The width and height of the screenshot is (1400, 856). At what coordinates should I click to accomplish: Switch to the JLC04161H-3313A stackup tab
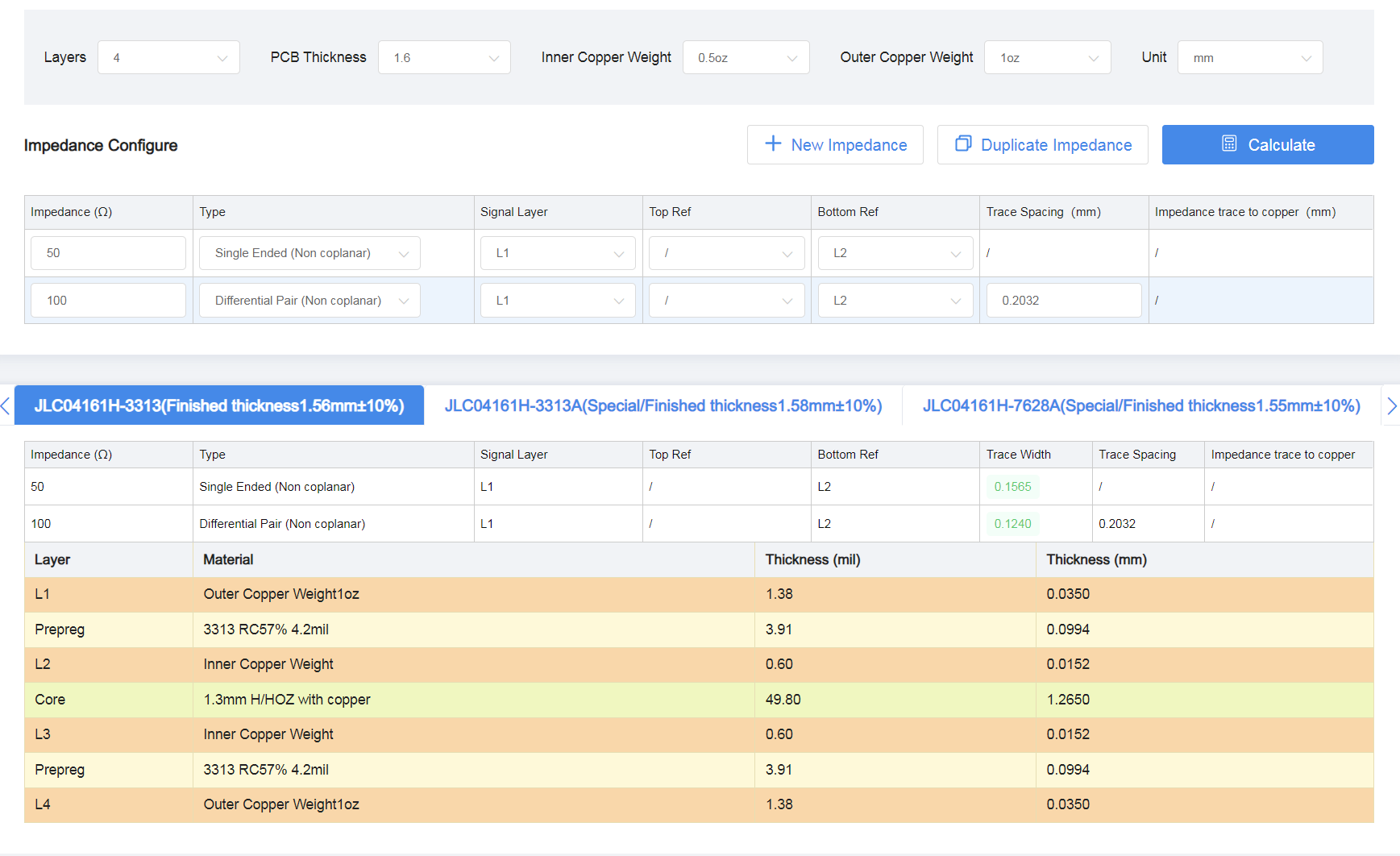point(663,405)
